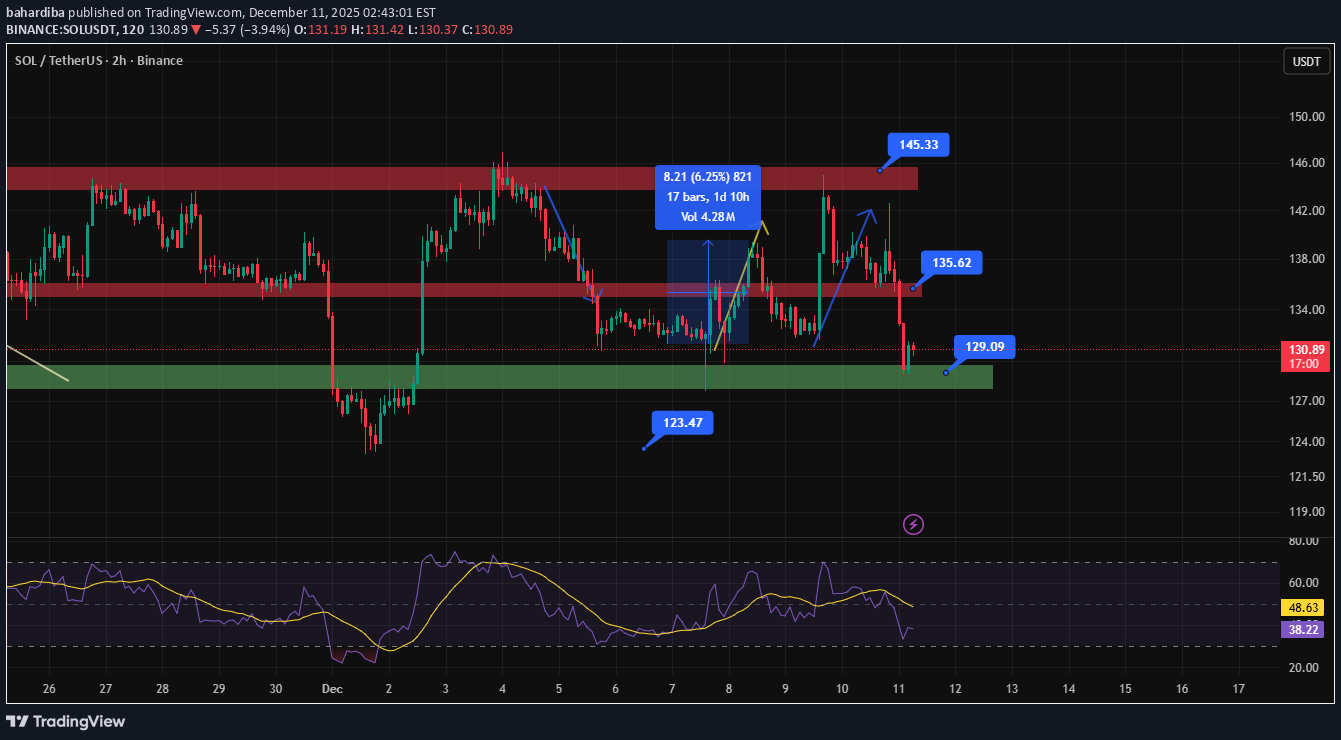1341x740 pixels.
Task: Click the purple lightning bolt icon on the chart
Action: [913, 524]
